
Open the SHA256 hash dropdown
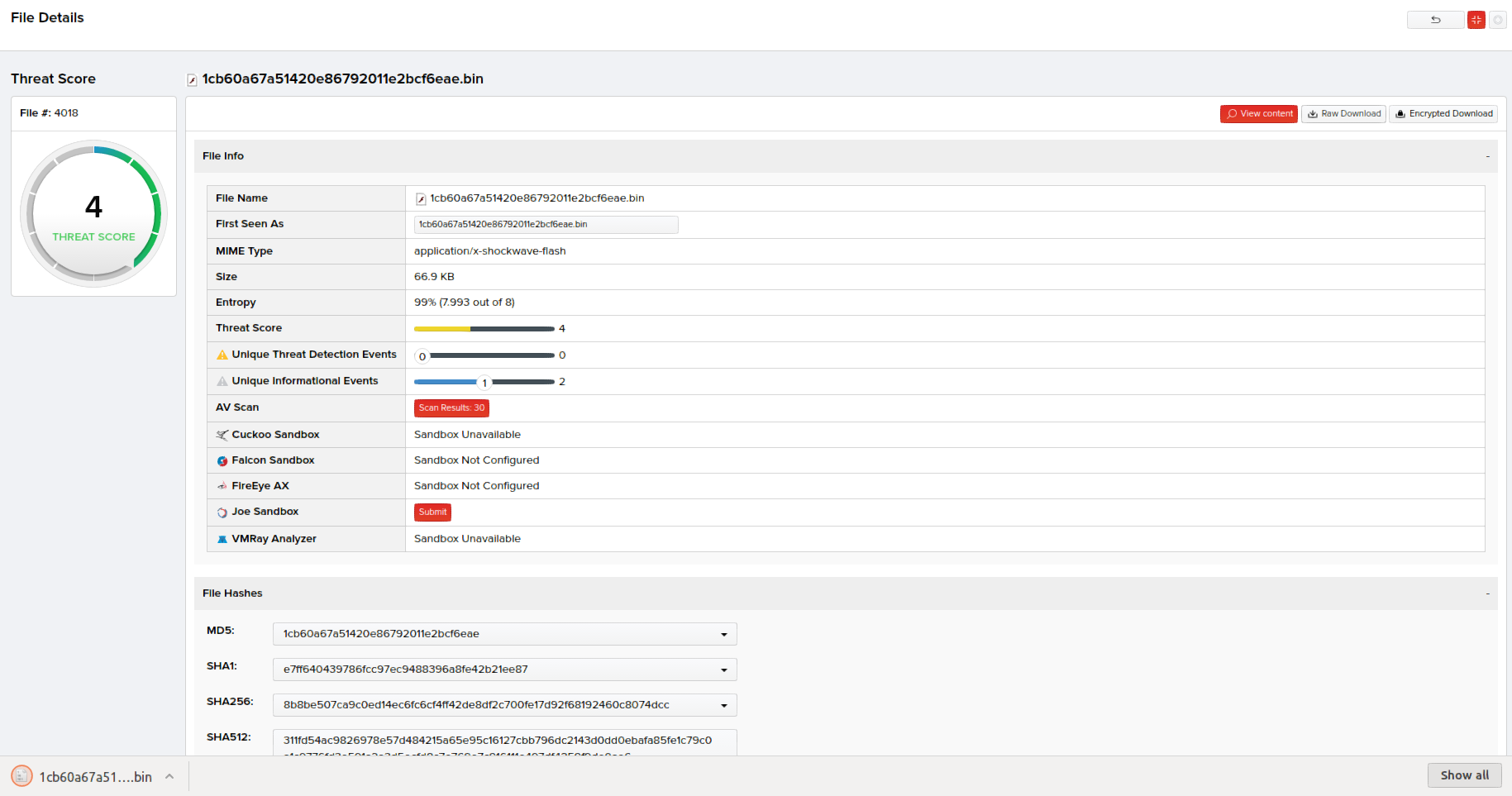723,706
